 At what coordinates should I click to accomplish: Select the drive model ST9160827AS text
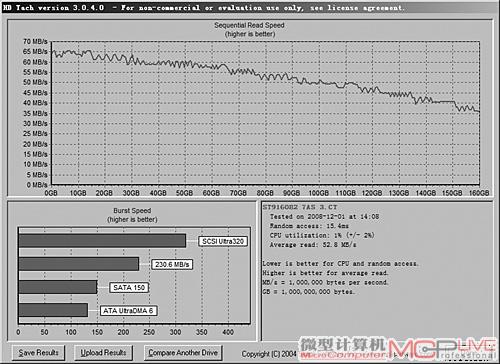tap(300, 207)
